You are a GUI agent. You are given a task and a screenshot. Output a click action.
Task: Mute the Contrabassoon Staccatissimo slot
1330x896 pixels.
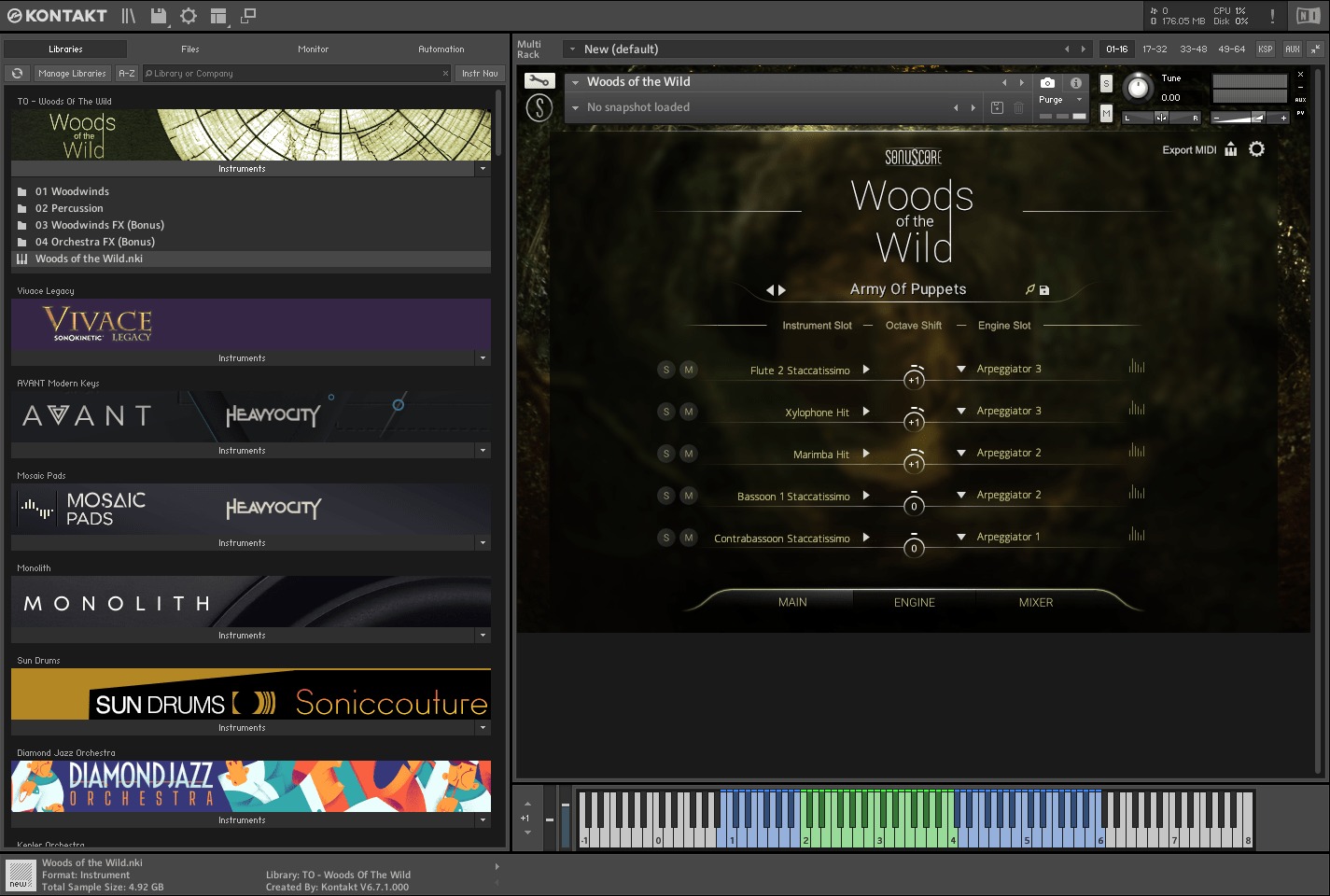(x=689, y=538)
